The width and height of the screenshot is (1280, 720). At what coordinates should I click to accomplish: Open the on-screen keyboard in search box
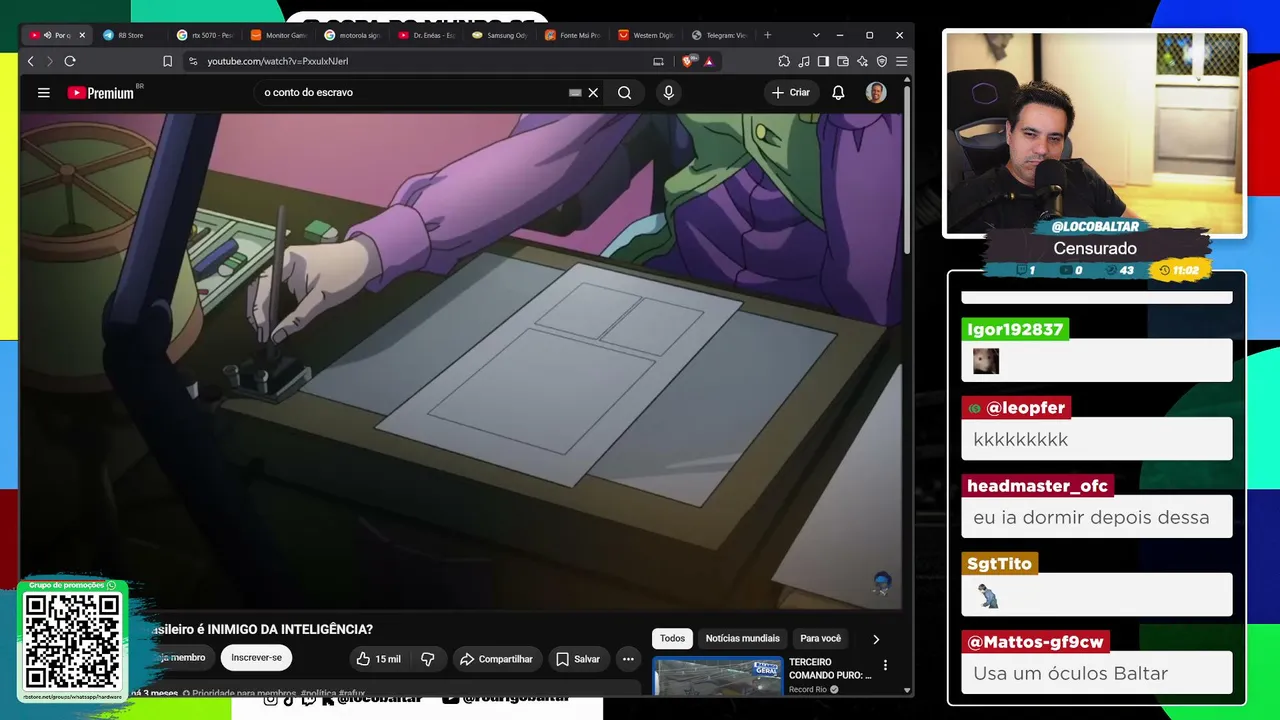point(575,93)
